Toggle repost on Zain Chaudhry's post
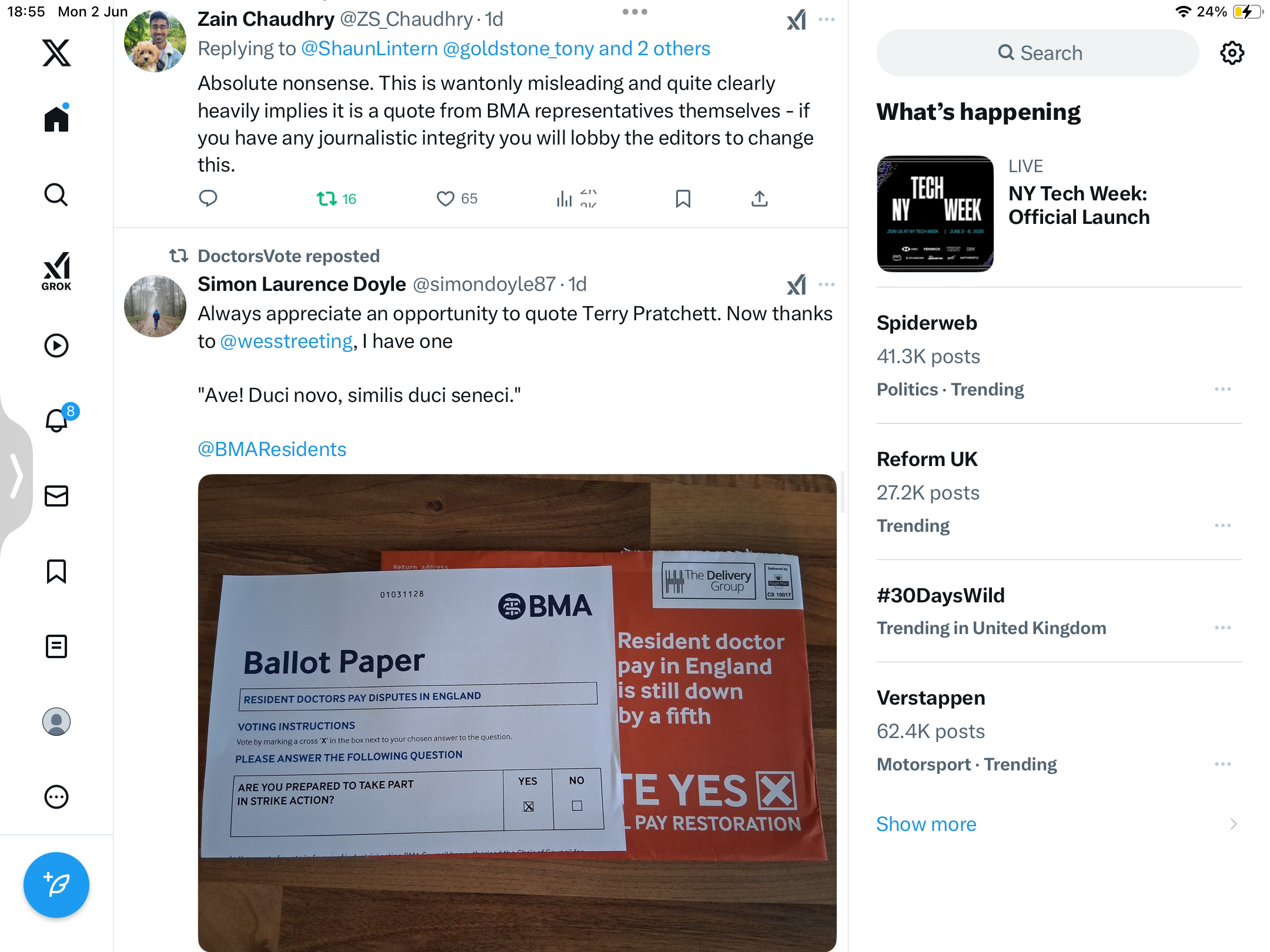 coord(336,199)
